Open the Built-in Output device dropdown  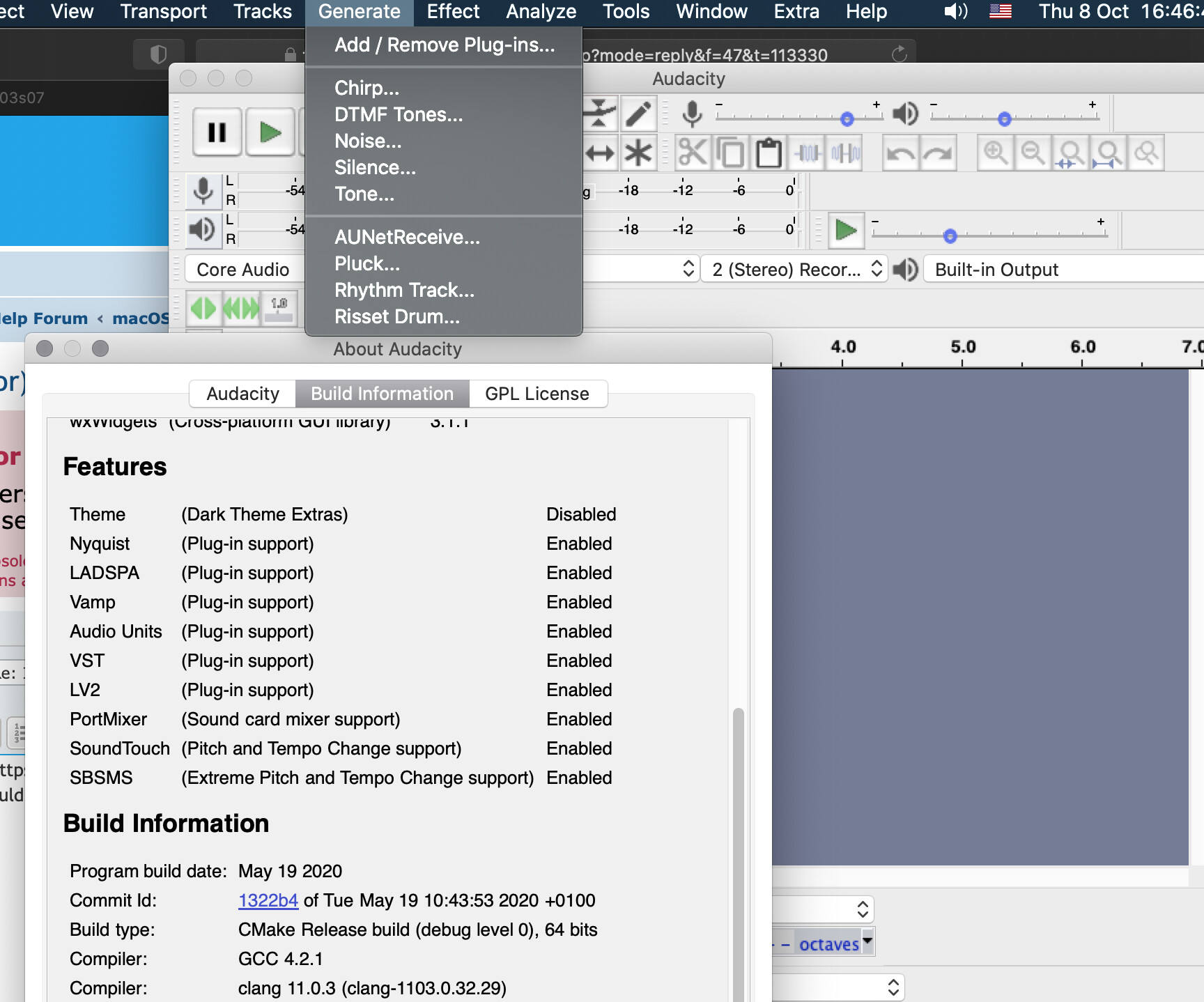1063,270
